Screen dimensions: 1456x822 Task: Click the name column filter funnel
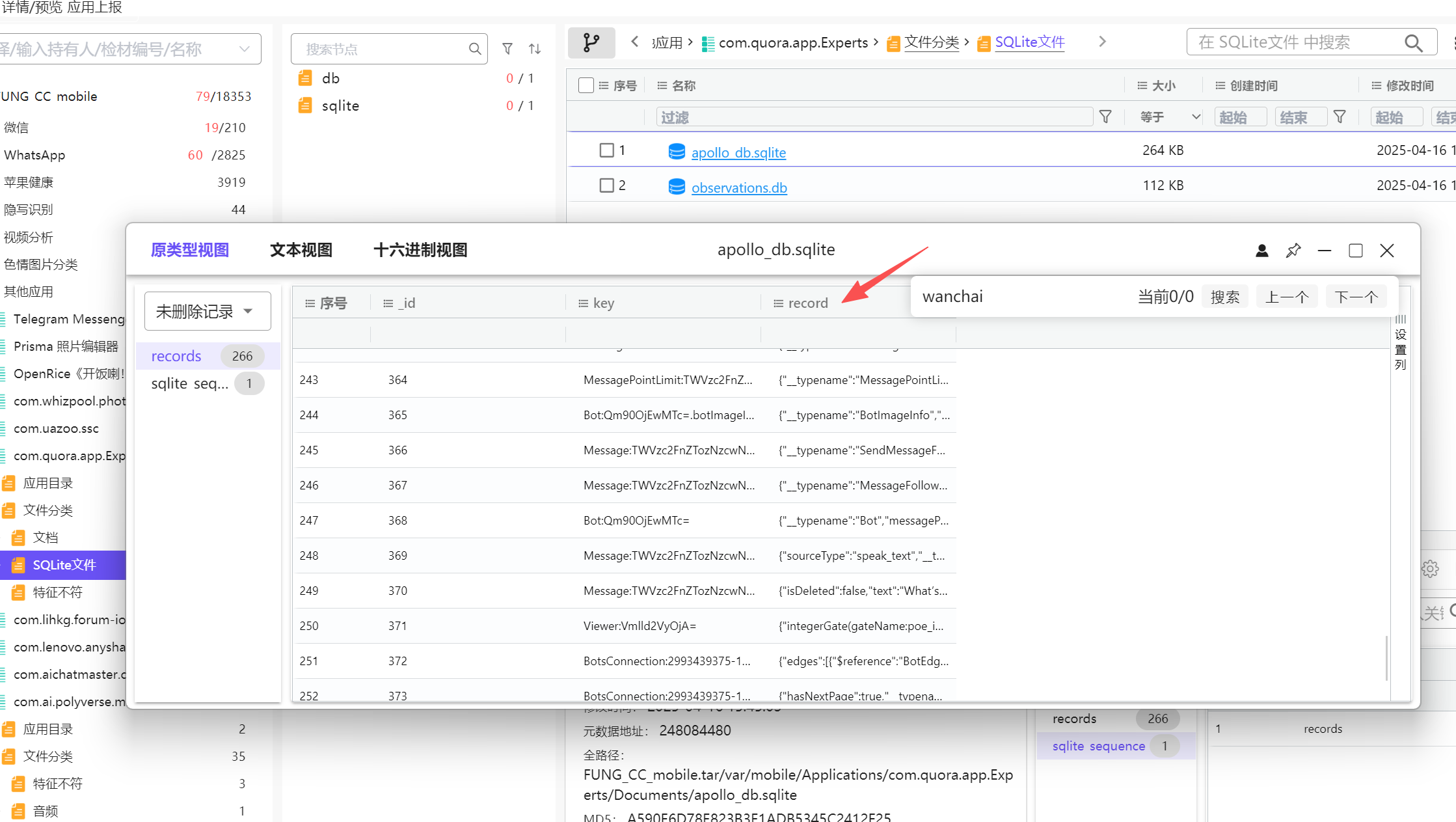(x=1105, y=117)
